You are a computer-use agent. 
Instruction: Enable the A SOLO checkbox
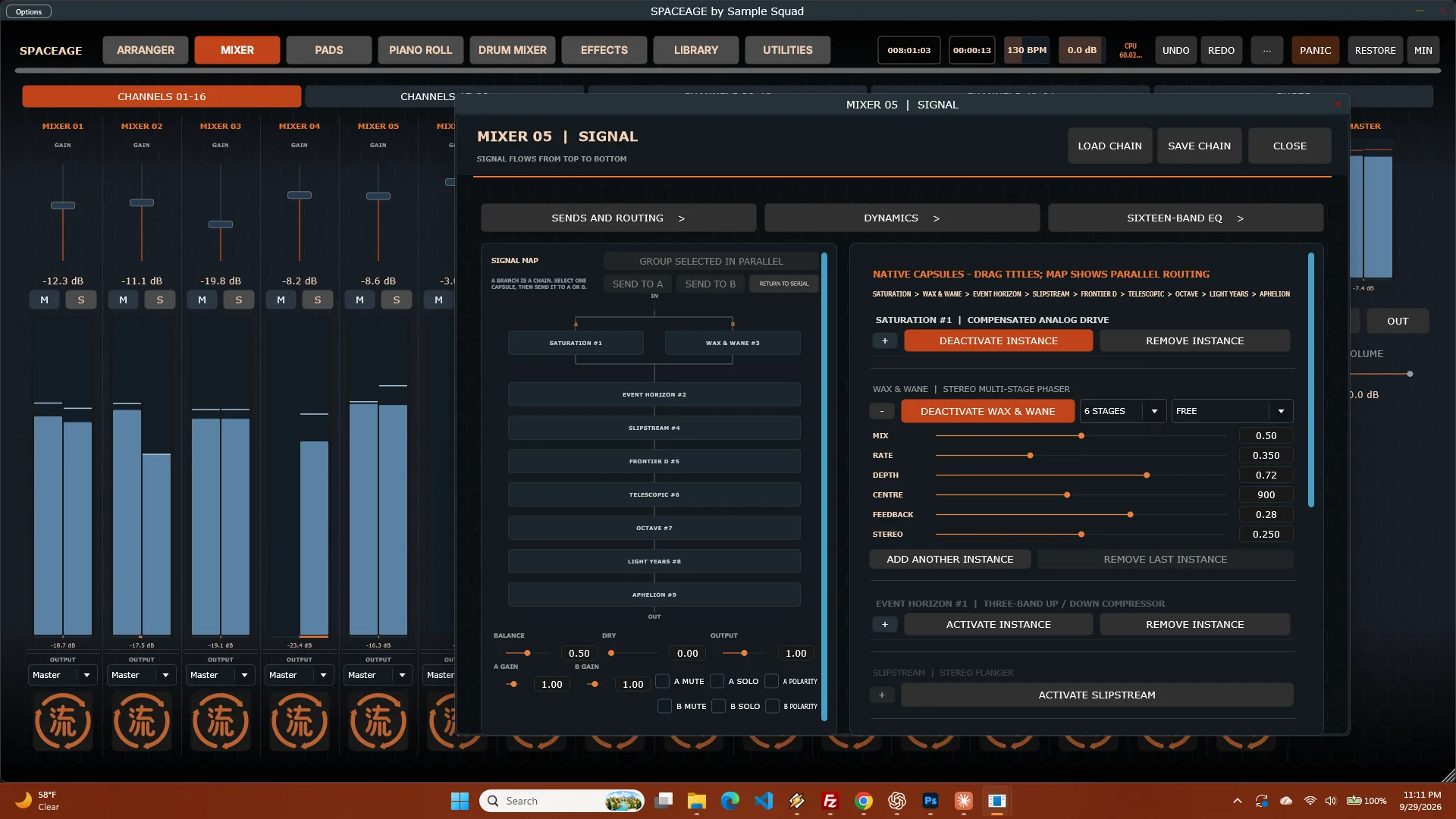click(717, 681)
